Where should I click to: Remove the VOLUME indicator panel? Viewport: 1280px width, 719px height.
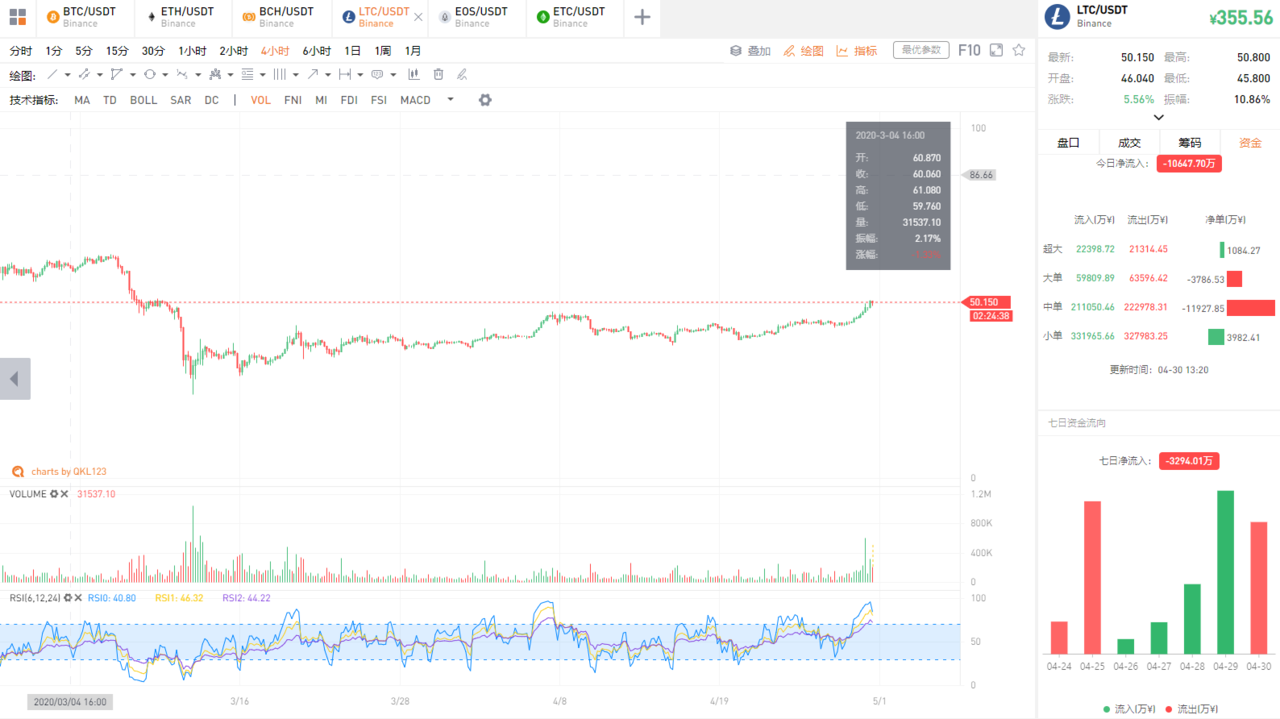coord(65,494)
